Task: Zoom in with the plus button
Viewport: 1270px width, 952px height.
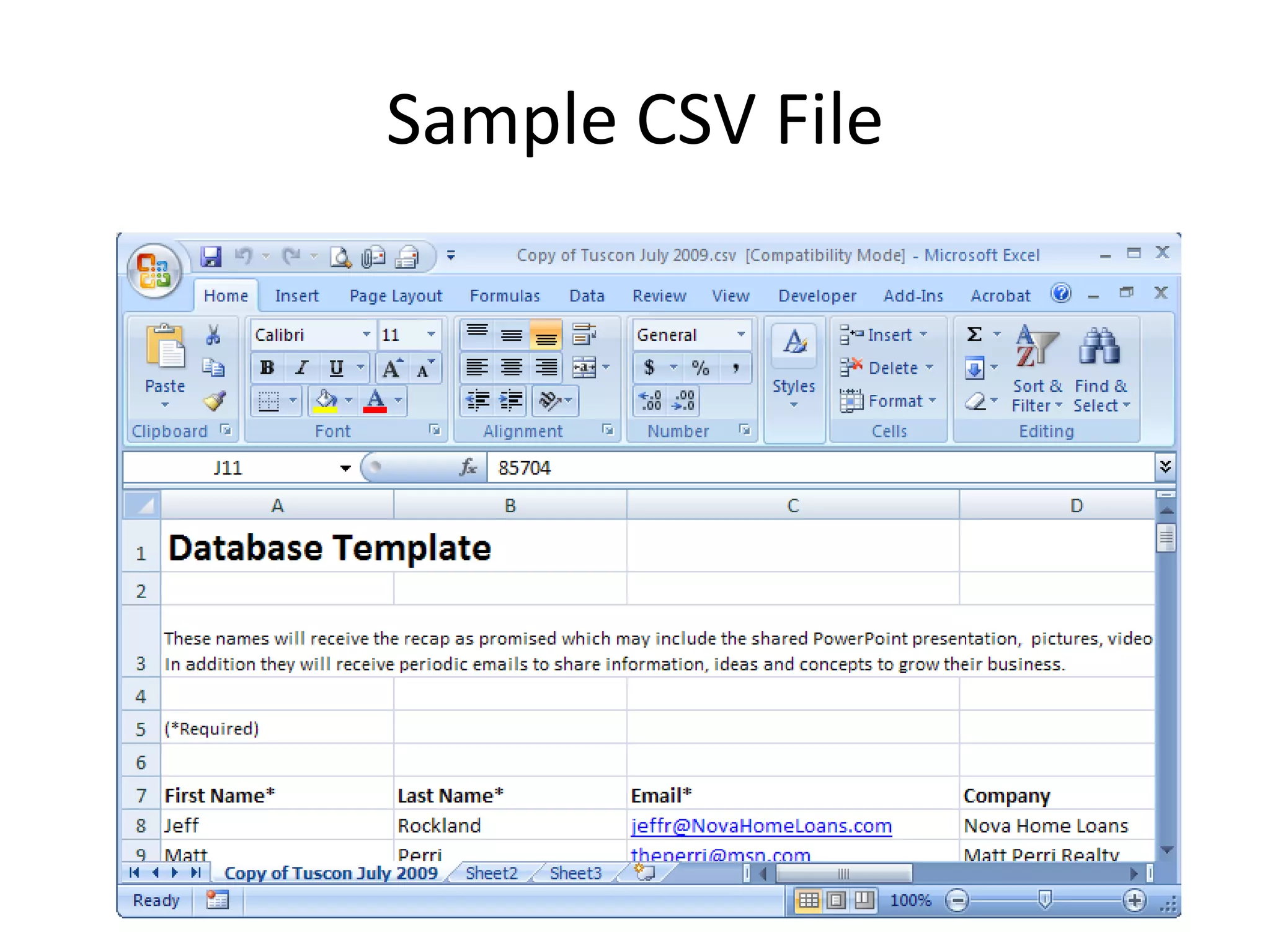Action: coord(1134,901)
